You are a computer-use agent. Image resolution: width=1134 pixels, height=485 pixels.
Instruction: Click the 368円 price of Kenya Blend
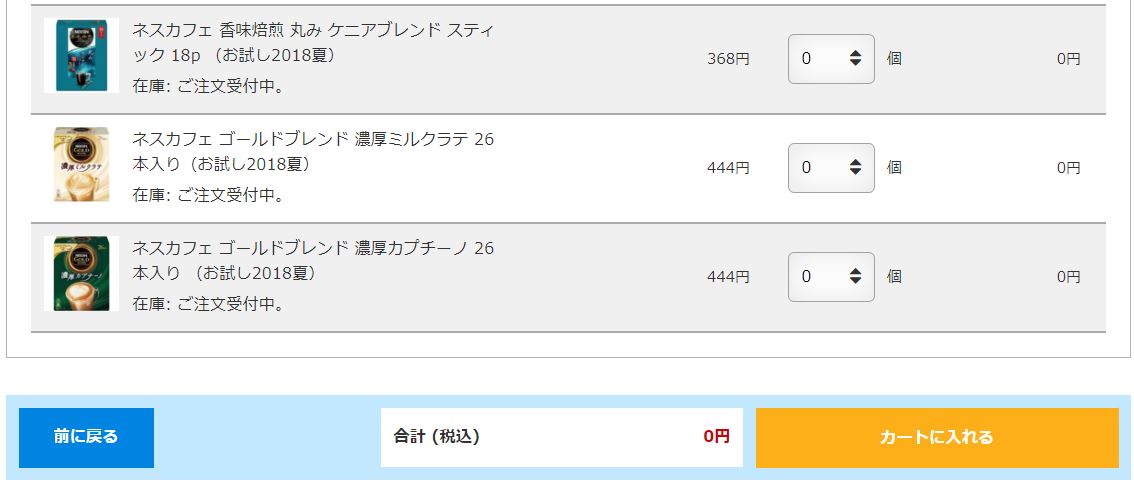click(x=728, y=59)
